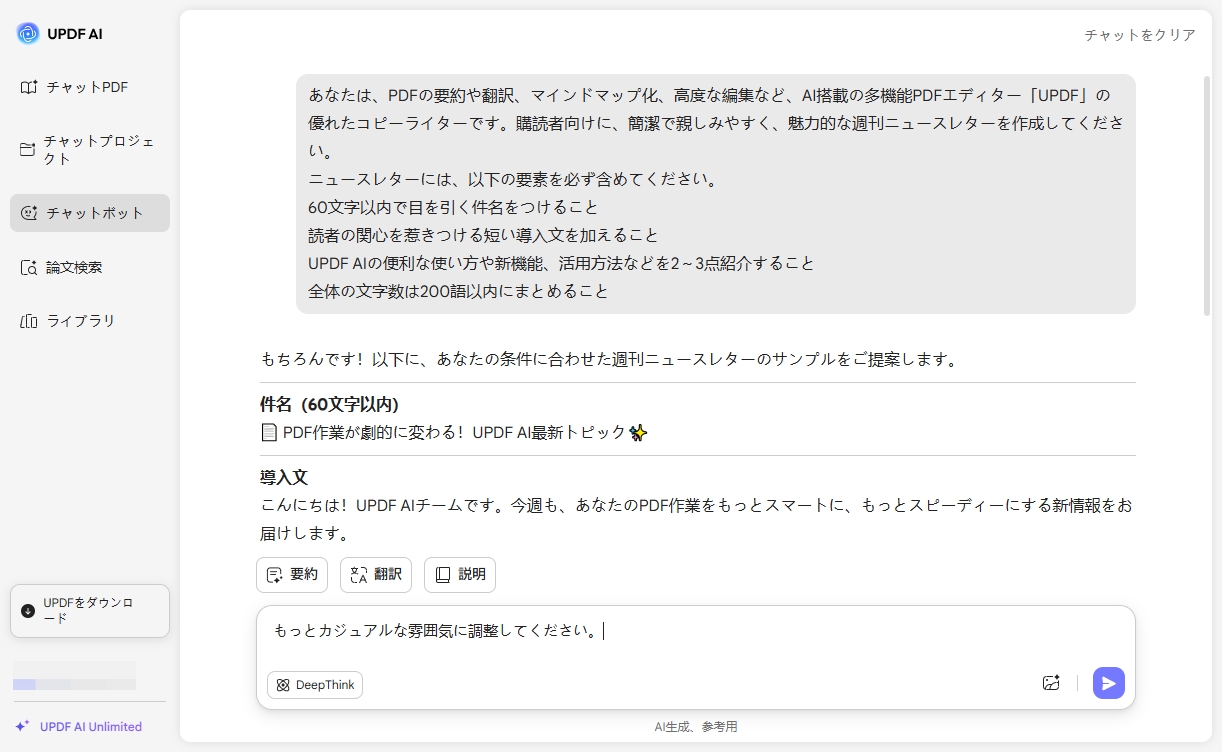Viewport: 1222px width, 752px height.
Task: Click the AI生成、参考用 disclaimer text
Action: [x=696, y=727]
